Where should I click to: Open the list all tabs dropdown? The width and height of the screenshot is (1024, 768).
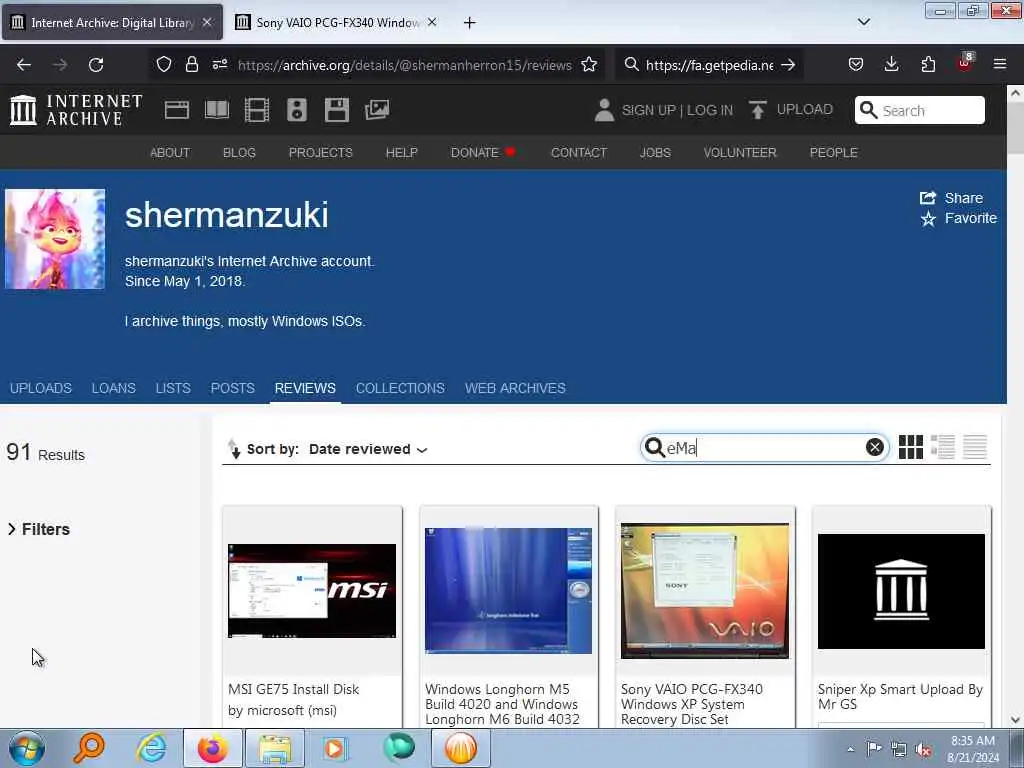click(x=864, y=22)
